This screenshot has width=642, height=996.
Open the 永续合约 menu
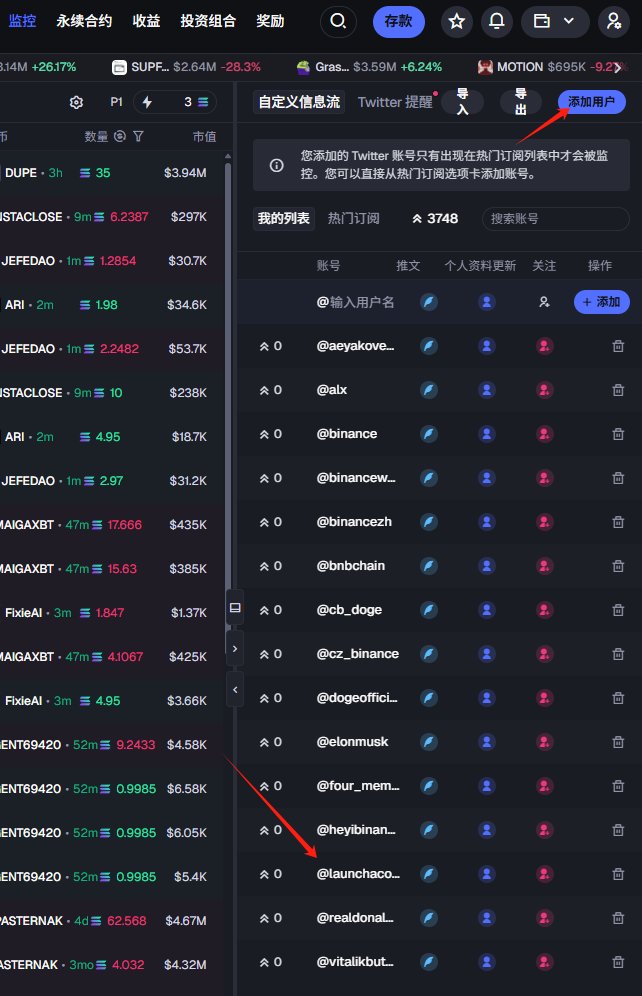(x=84, y=21)
